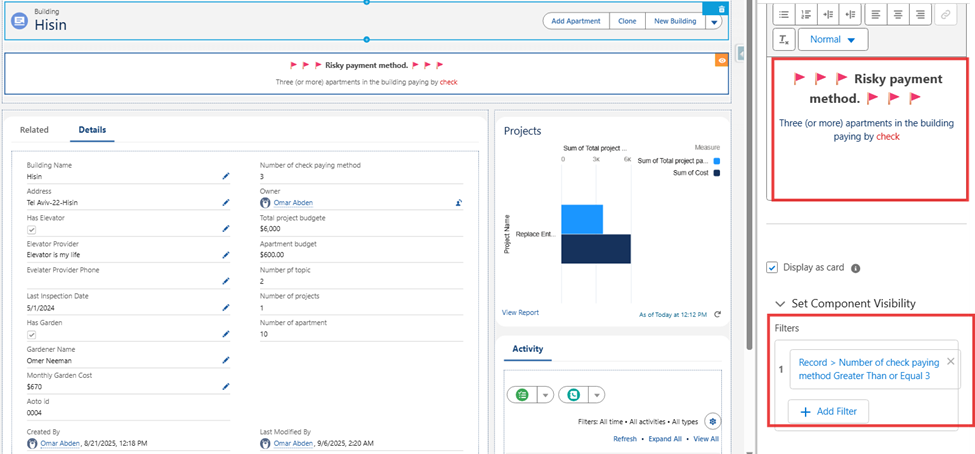Switch to the Related tab
The width and height of the screenshot is (975, 454).
(x=34, y=130)
